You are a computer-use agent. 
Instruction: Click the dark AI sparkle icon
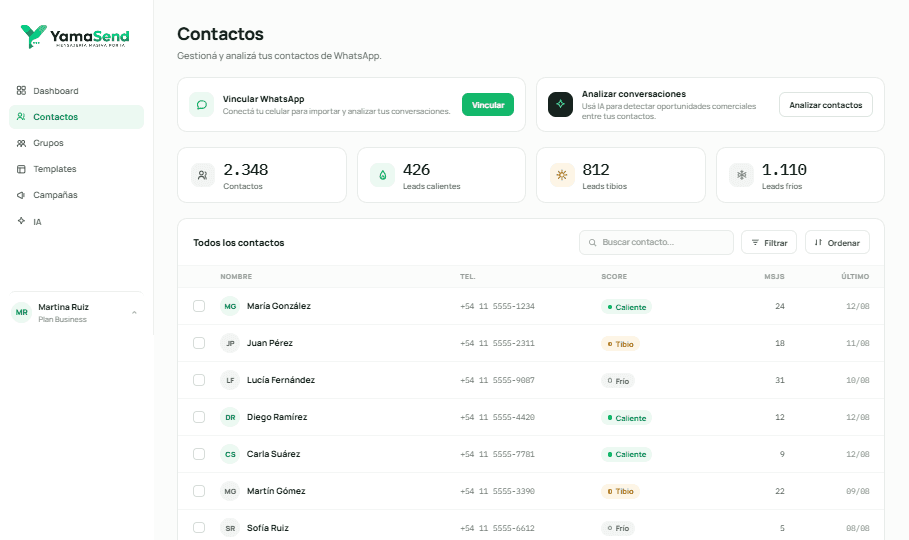point(561,105)
